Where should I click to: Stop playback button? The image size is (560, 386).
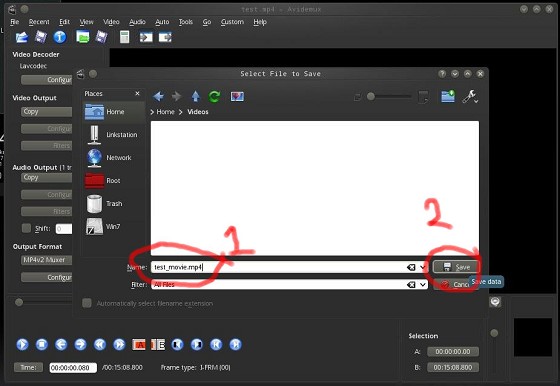tap(42, 345)
